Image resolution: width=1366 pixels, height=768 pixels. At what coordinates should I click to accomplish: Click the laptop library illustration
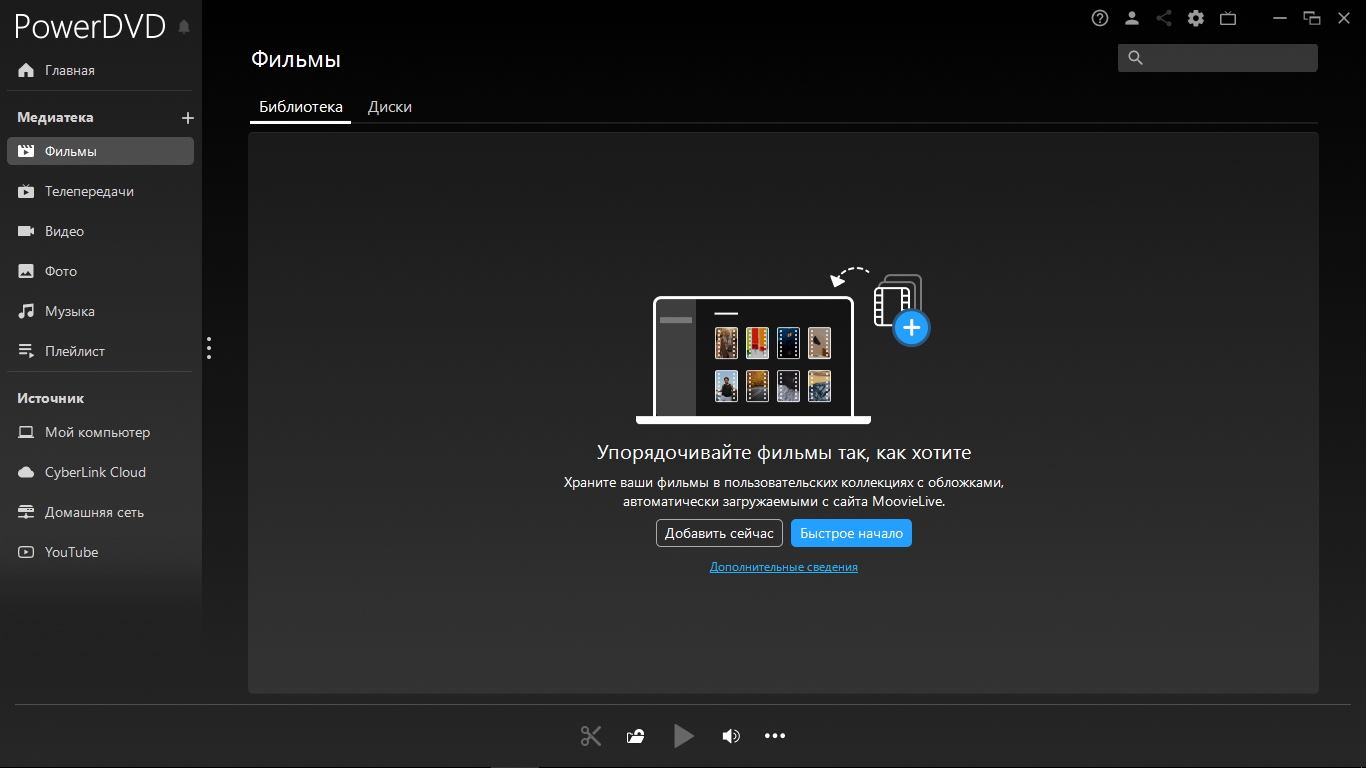click(753, 360)
